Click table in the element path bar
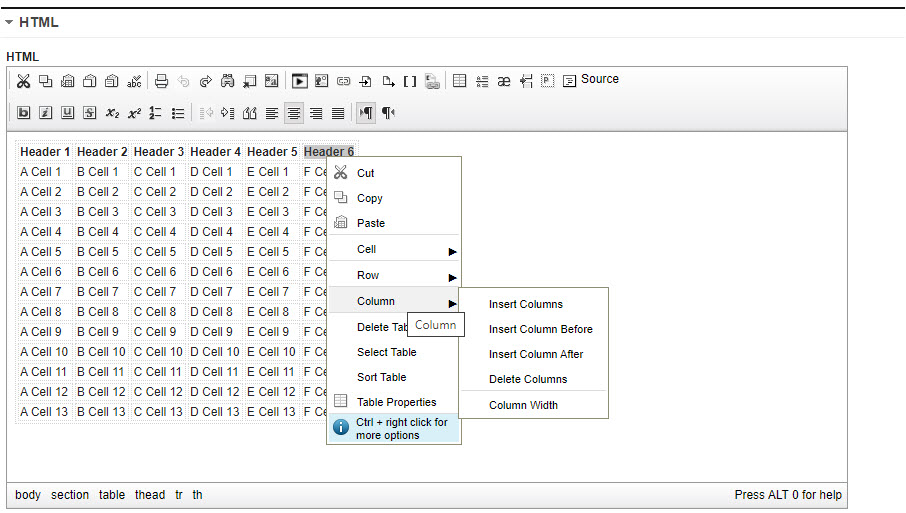 112,495
